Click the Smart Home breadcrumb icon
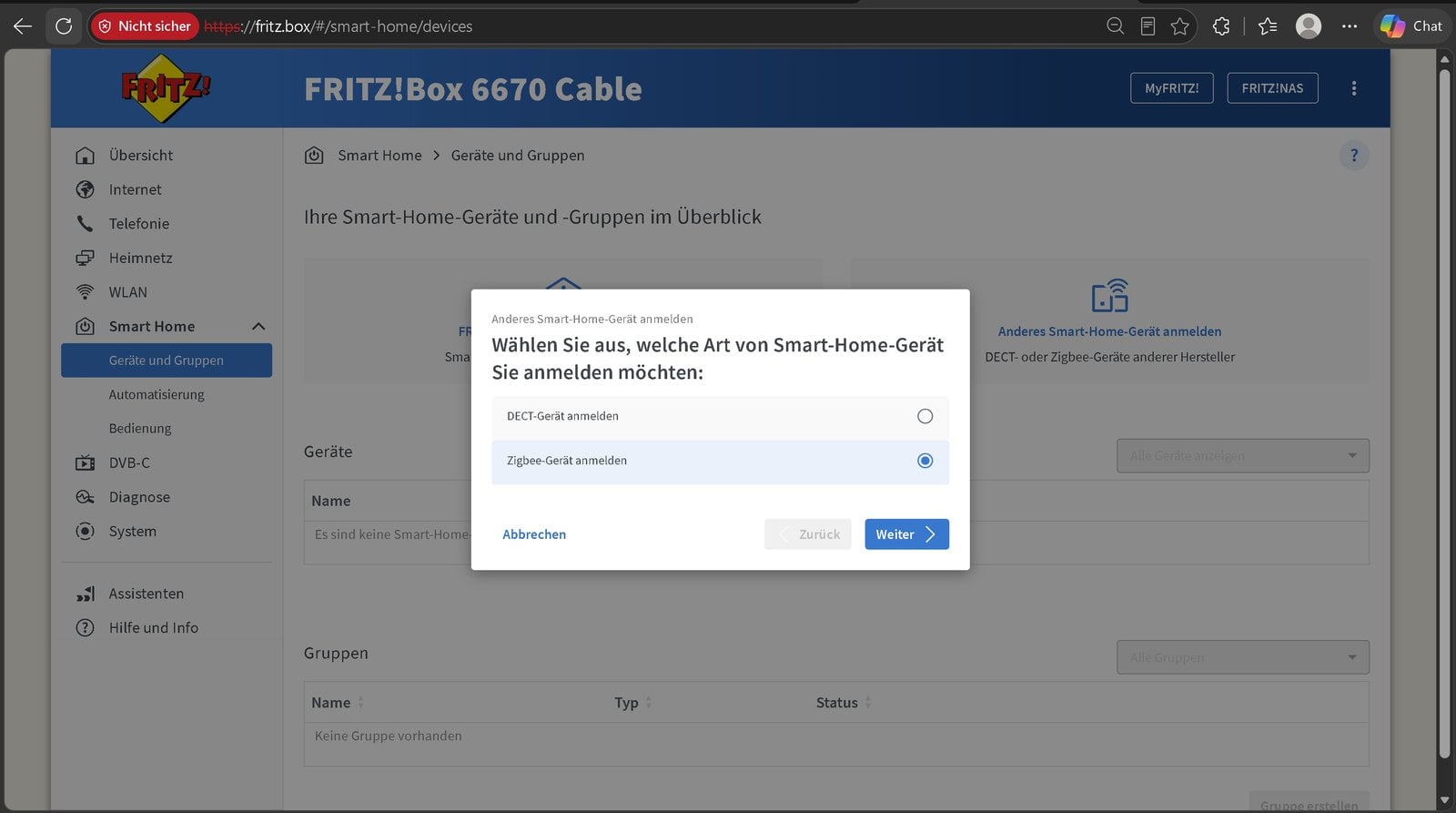The width and height of the screenshot is (1456, 813). point(314,156)
